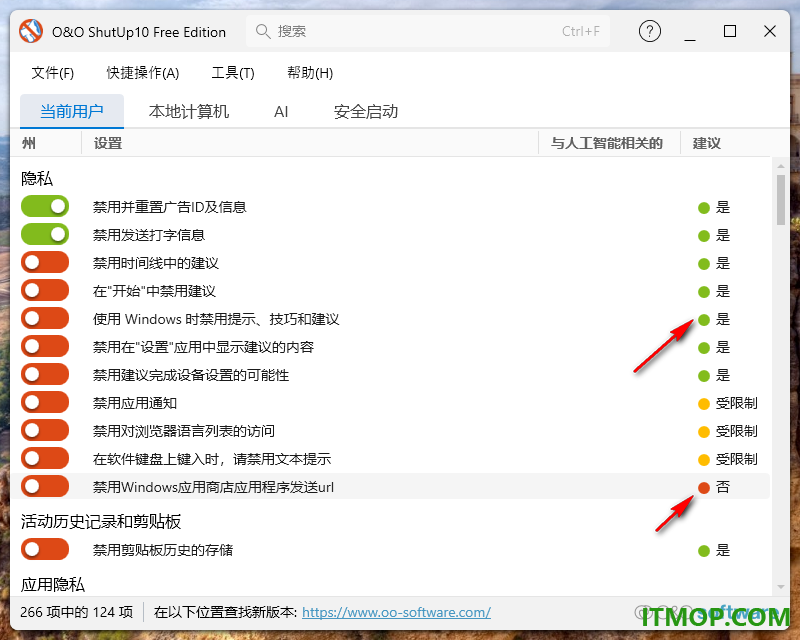Open the 帮助(H) menu
Viewport: 800px width, 640px height.
310,73
